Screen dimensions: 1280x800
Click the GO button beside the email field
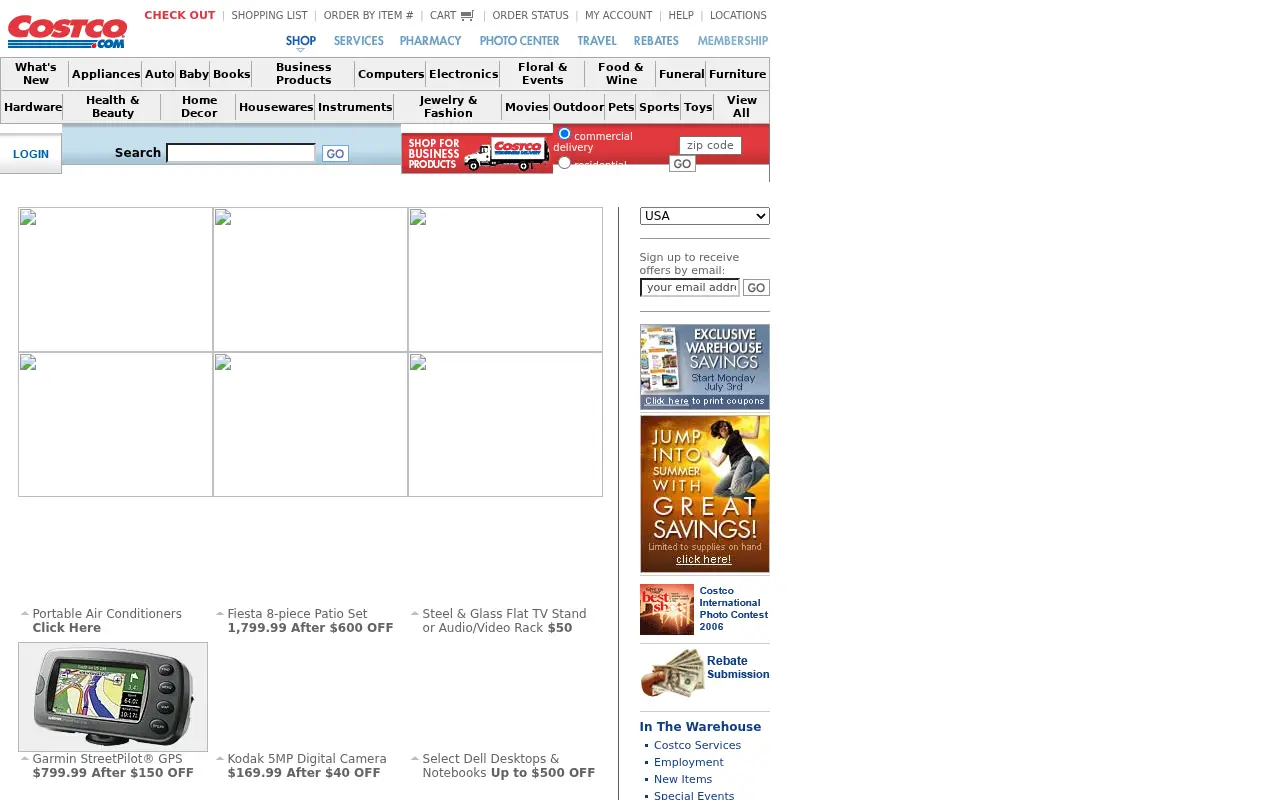(756, 288)
